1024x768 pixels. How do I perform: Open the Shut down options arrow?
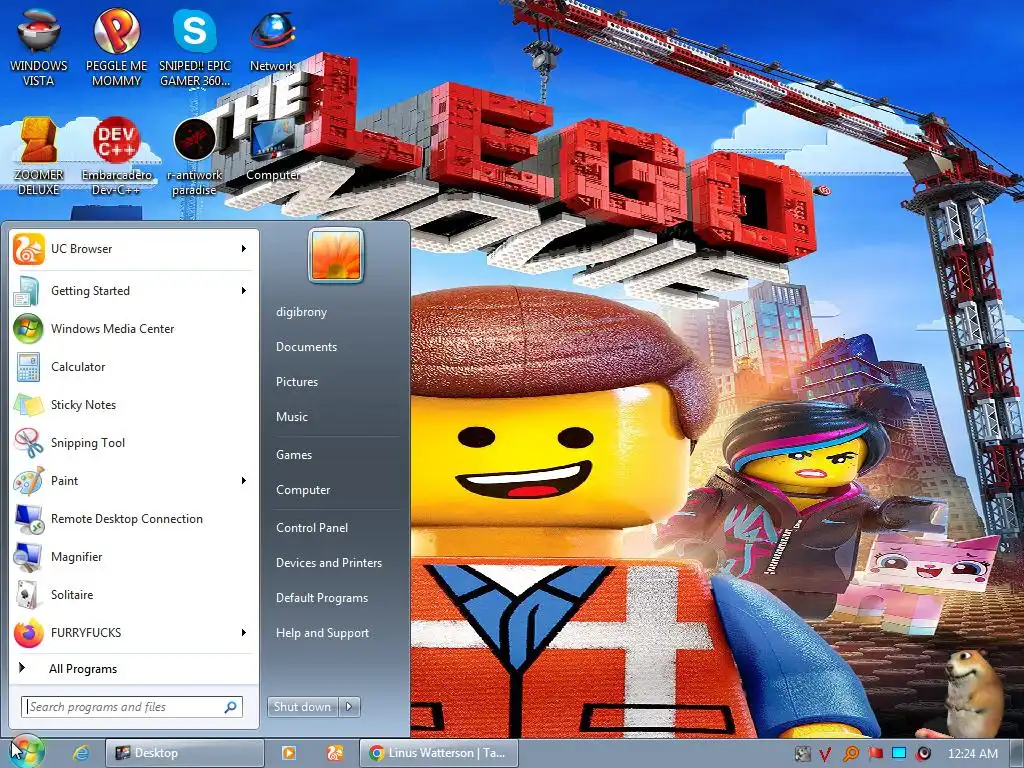pyautogui.click(x=349, y=707)
